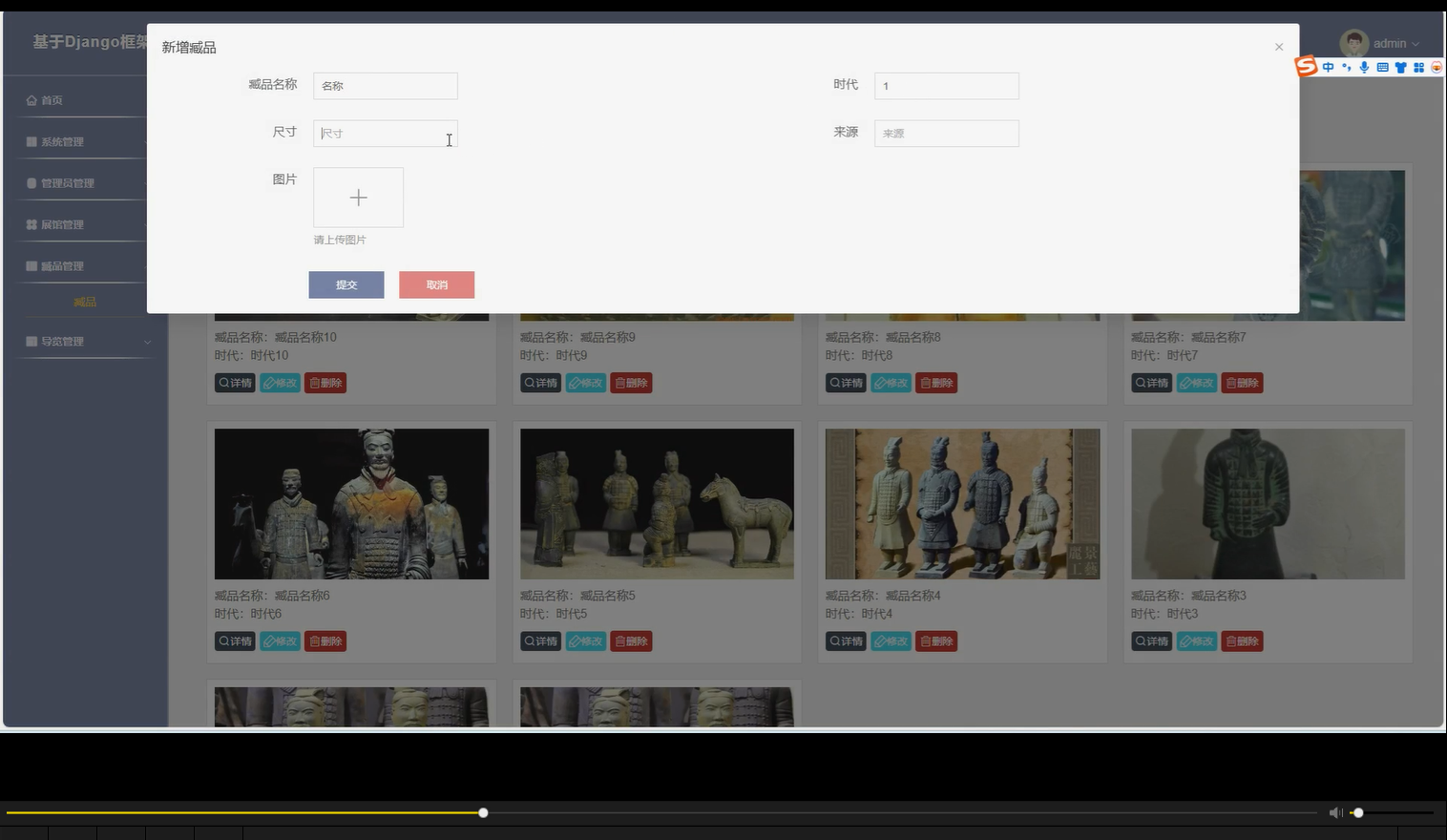Click the 尺寸 input field
Screen dimensions: 1447x840
386,134
